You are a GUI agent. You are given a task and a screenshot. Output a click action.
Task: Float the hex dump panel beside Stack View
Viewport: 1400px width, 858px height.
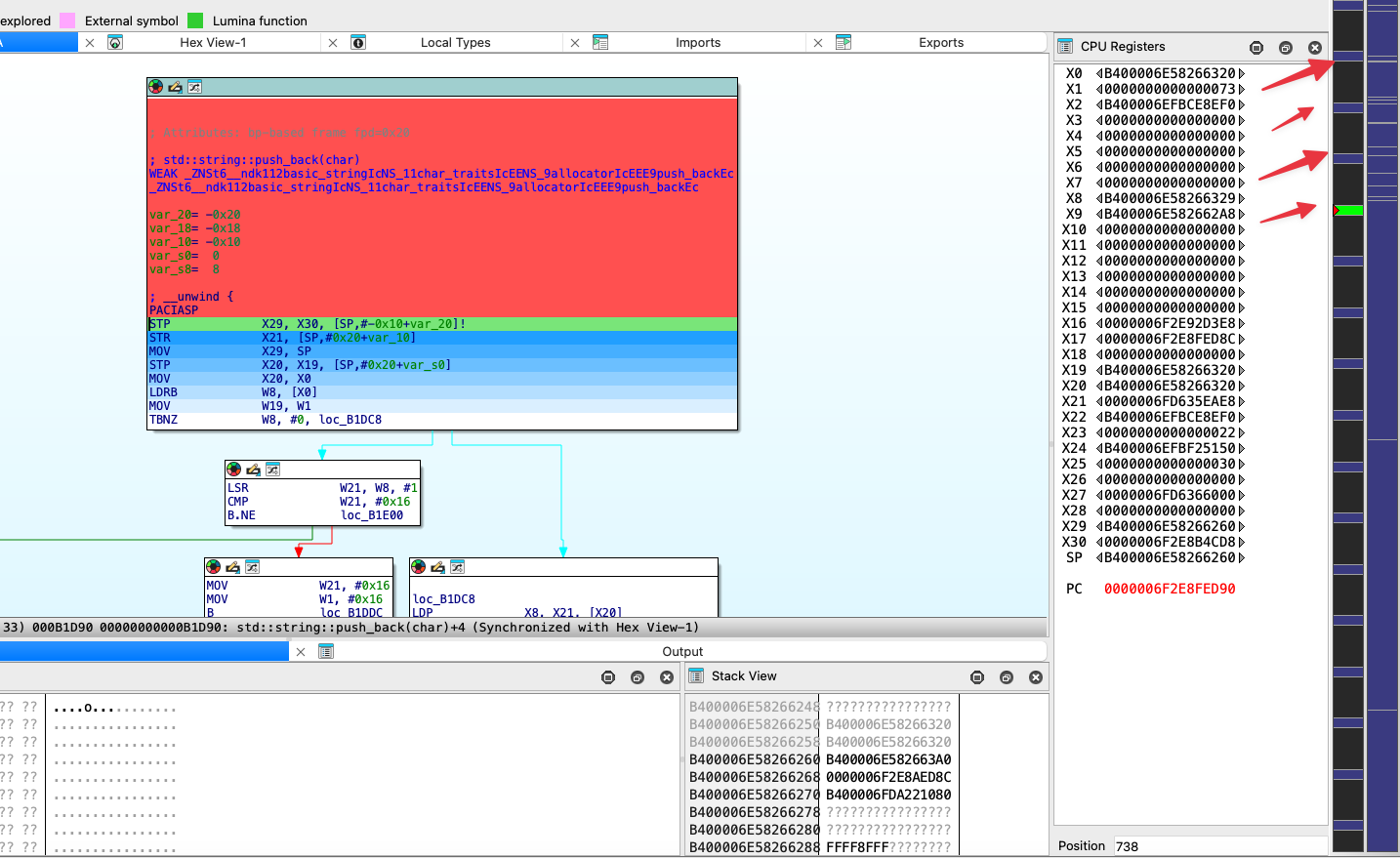click(x=638, y=677)
